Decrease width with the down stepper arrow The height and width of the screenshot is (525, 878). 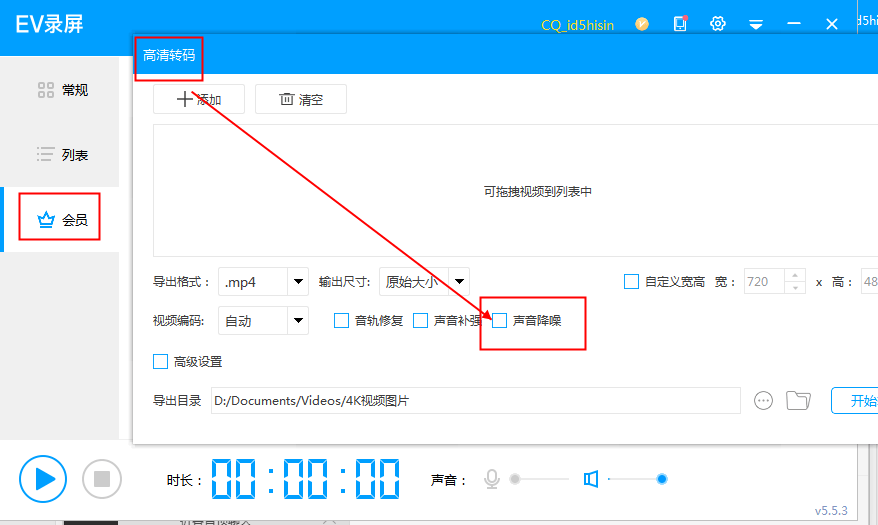[795, 288]
